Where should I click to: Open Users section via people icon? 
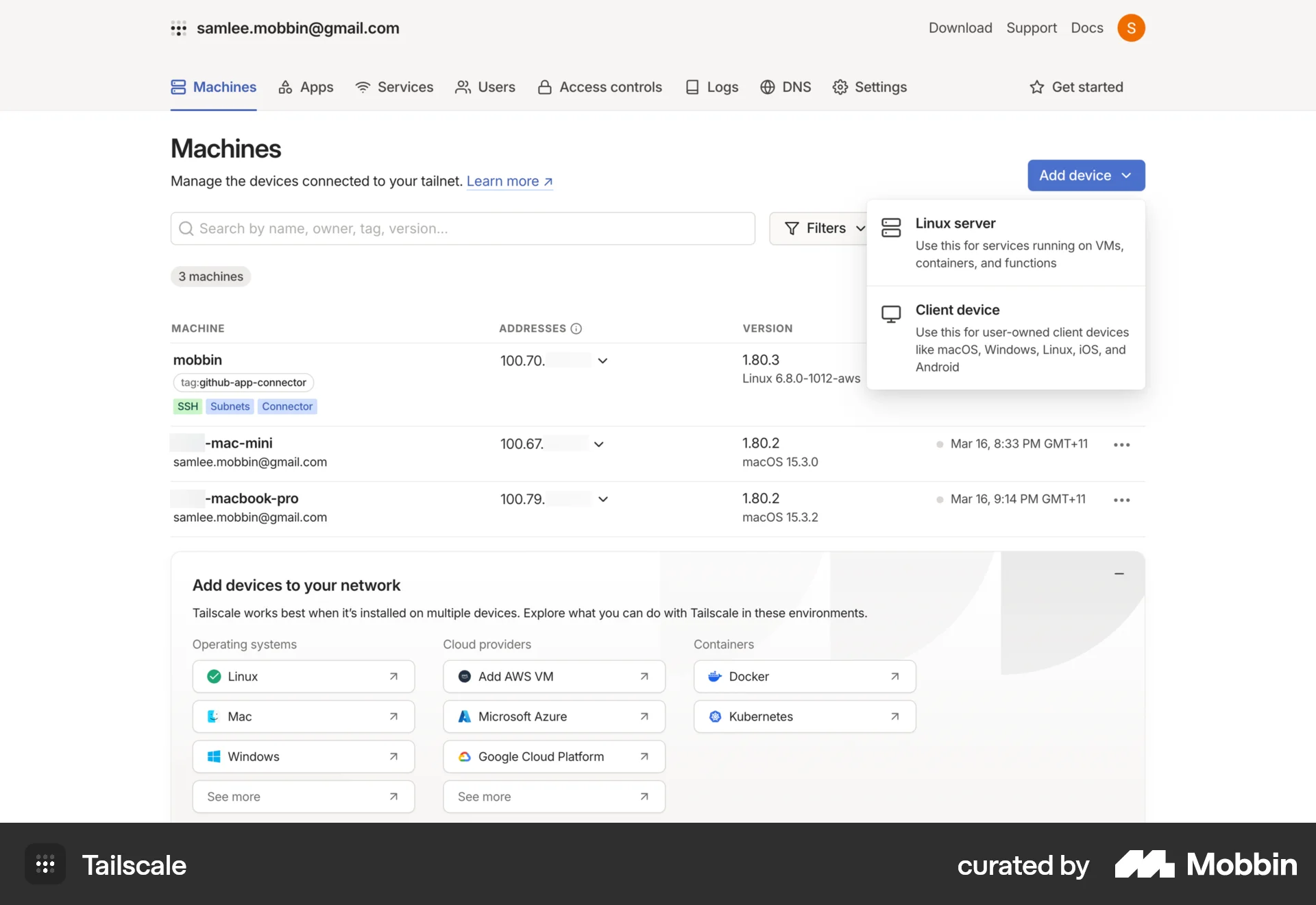(x=463, y=87)
